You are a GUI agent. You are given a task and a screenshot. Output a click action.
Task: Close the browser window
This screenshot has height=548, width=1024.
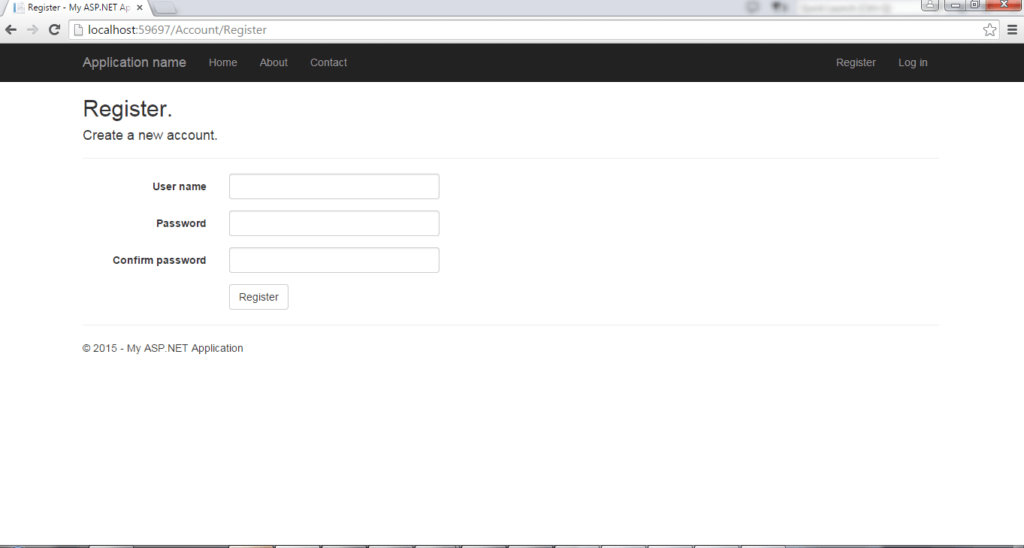(1004, 5)
